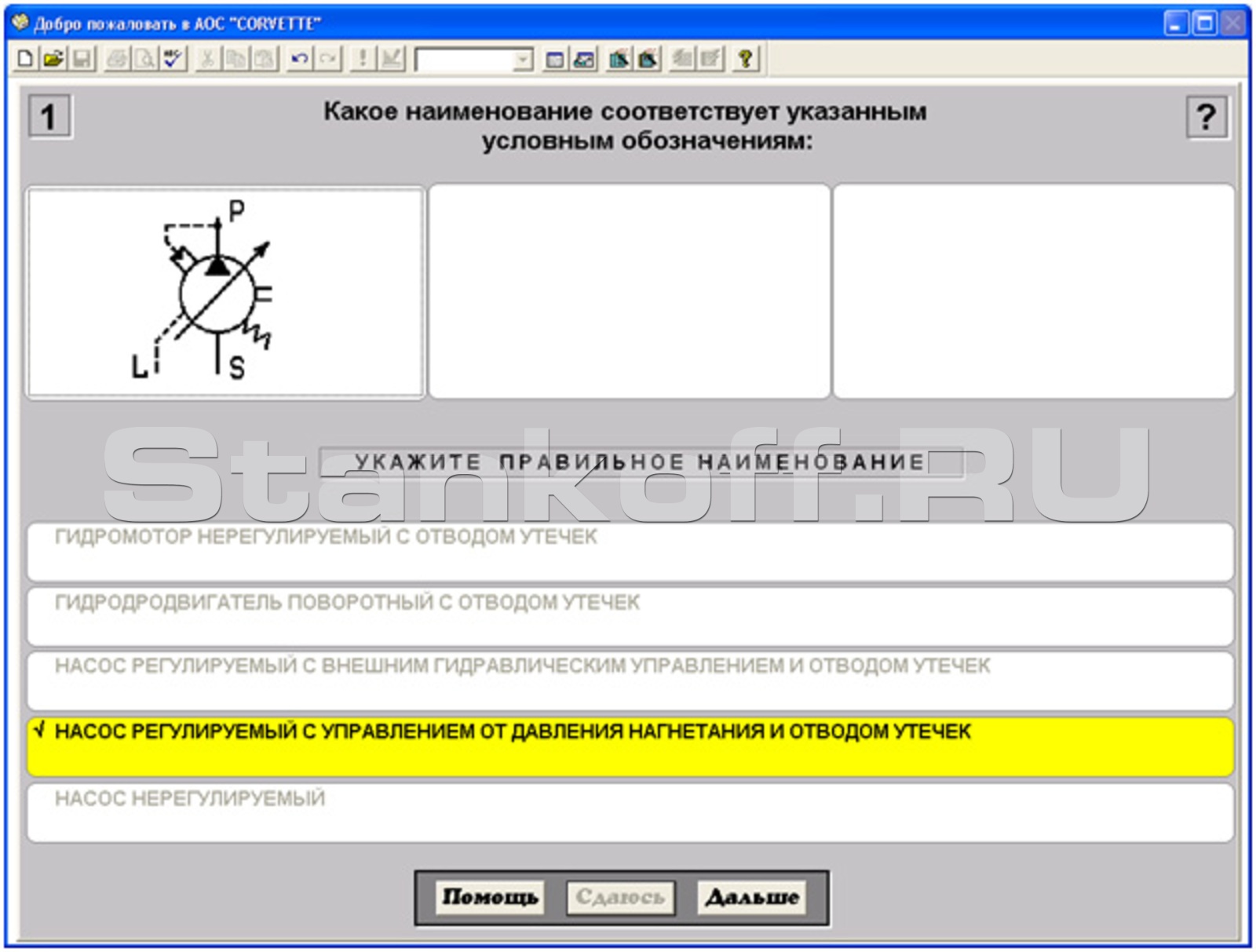
Task: Click the large question mark button top-right
Action: pos(1206,117)
